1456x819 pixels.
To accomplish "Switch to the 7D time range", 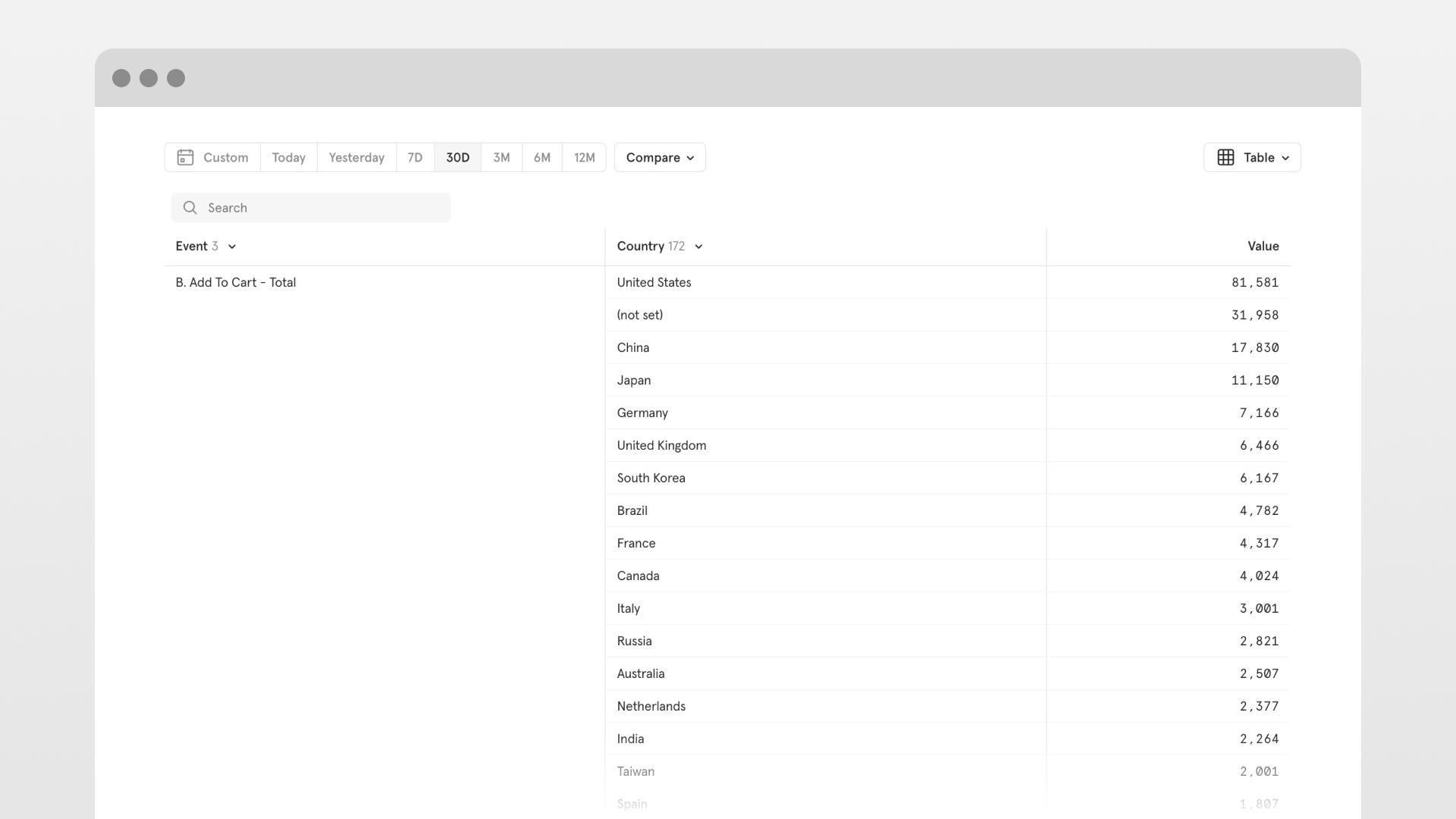I will 415,157.
